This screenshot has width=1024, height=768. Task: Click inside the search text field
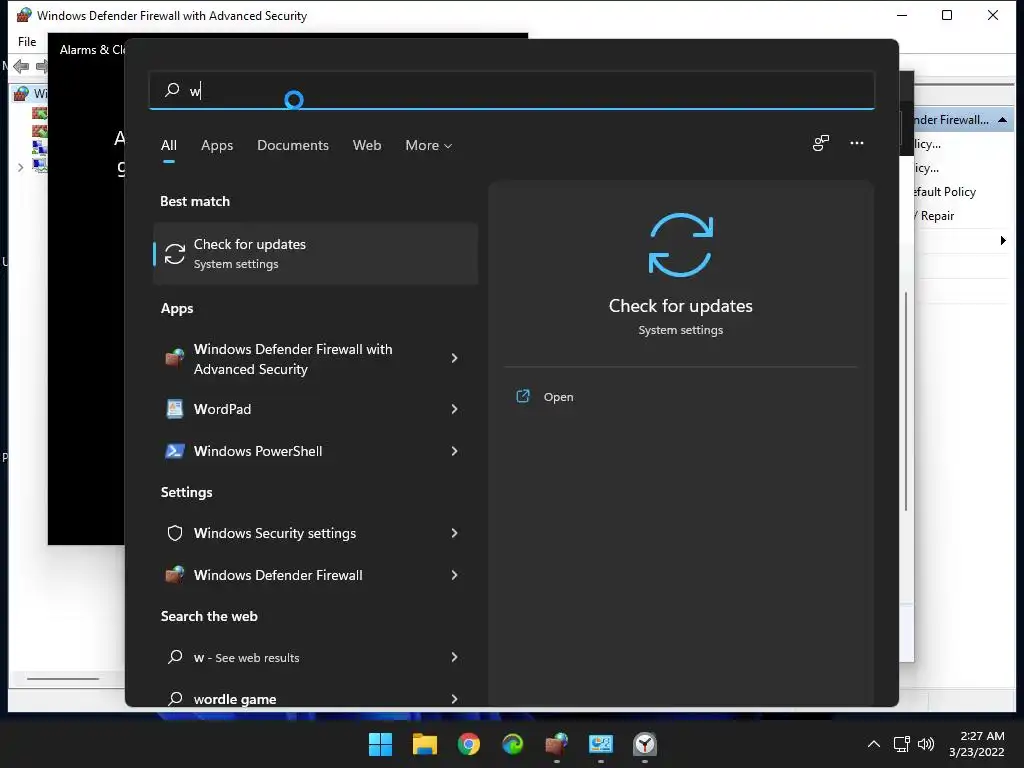click(511, 89)
